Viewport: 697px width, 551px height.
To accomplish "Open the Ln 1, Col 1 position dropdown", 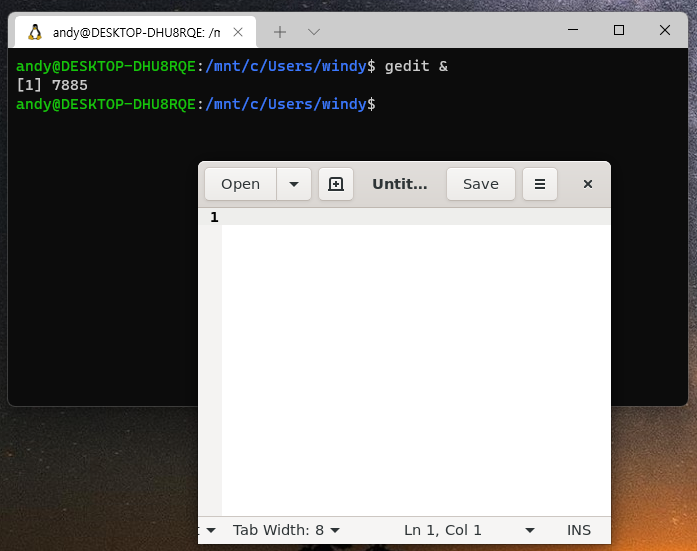I will click(469, 530).
